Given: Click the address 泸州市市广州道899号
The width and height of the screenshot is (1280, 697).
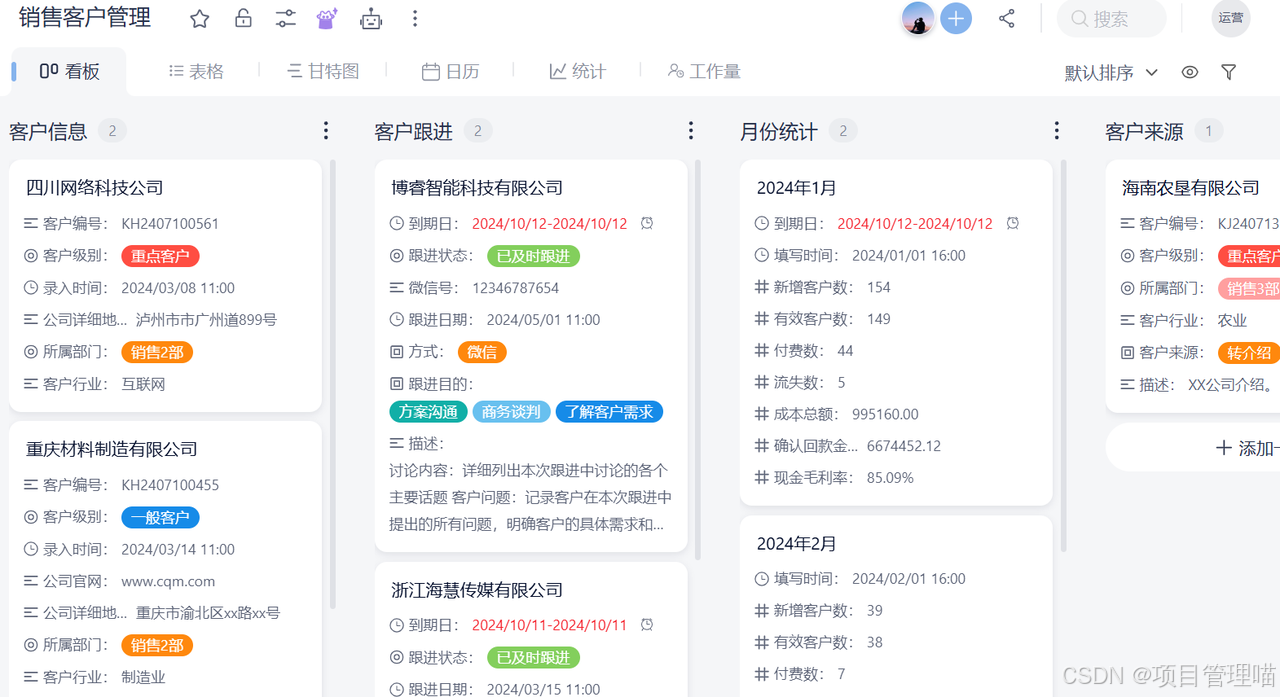Looking at the screenshot, I should (206, 320).
